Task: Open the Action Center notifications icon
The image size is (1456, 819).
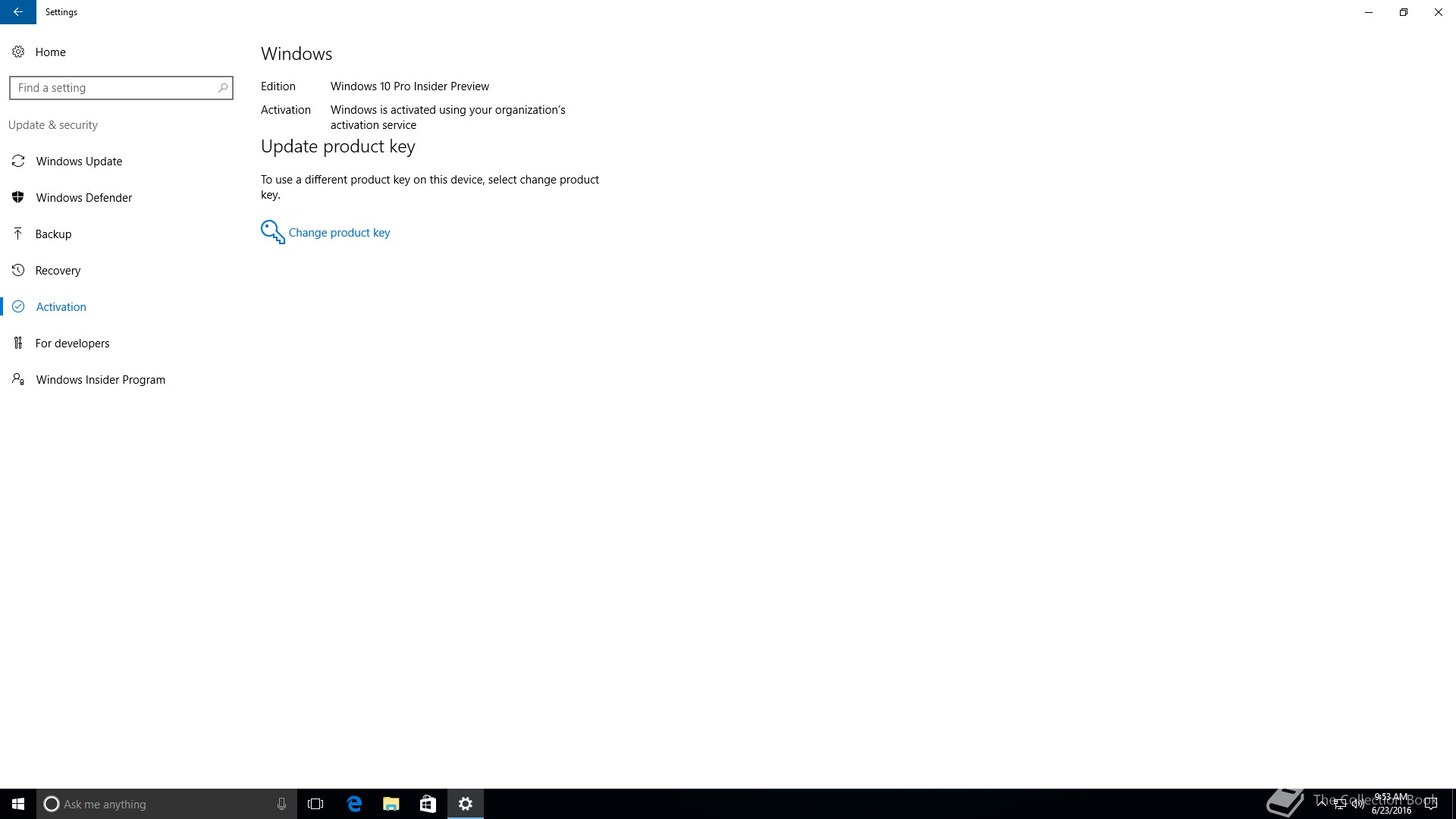Action: click(x=1431, y=804)
